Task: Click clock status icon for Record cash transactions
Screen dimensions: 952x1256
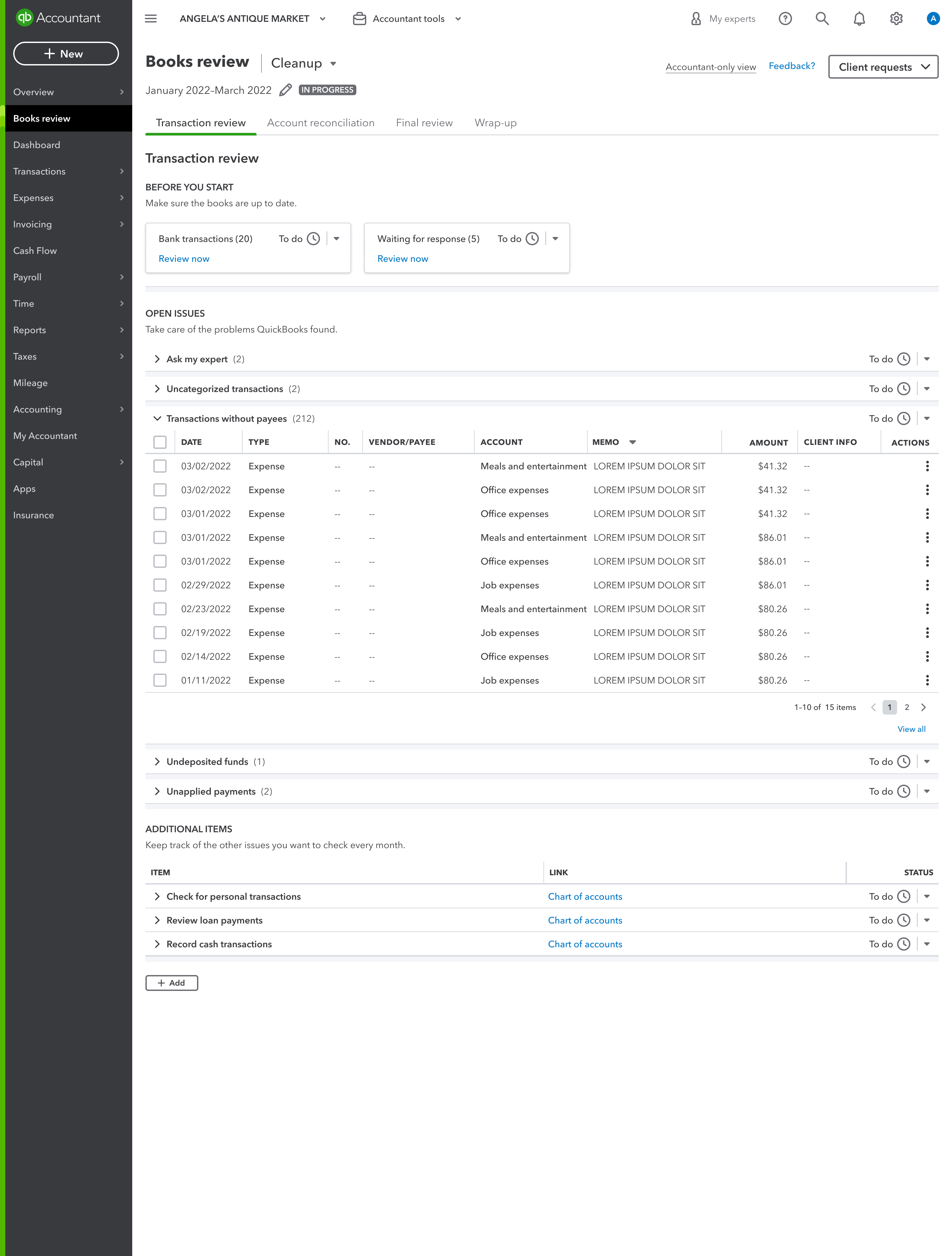Action: pos(904,944)
